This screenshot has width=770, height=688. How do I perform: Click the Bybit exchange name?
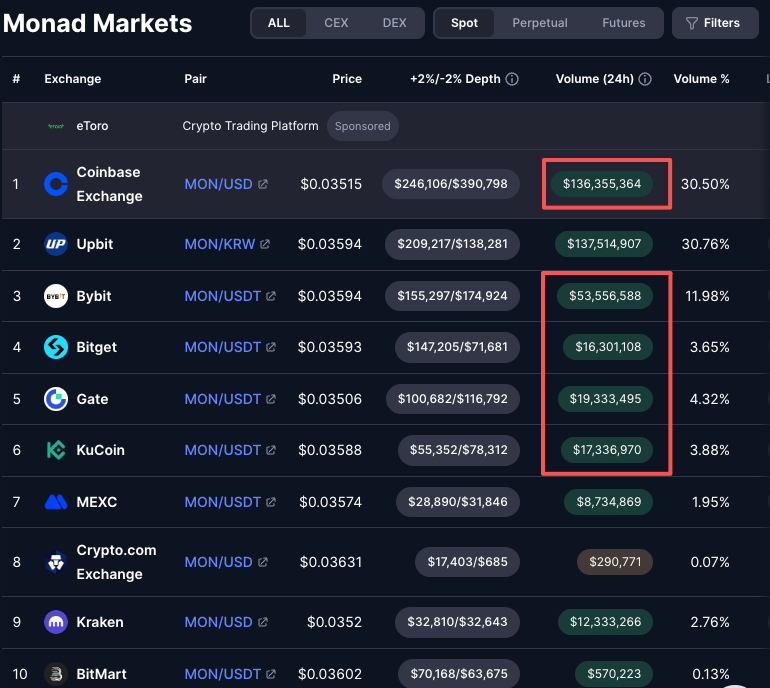coord(94,296)
